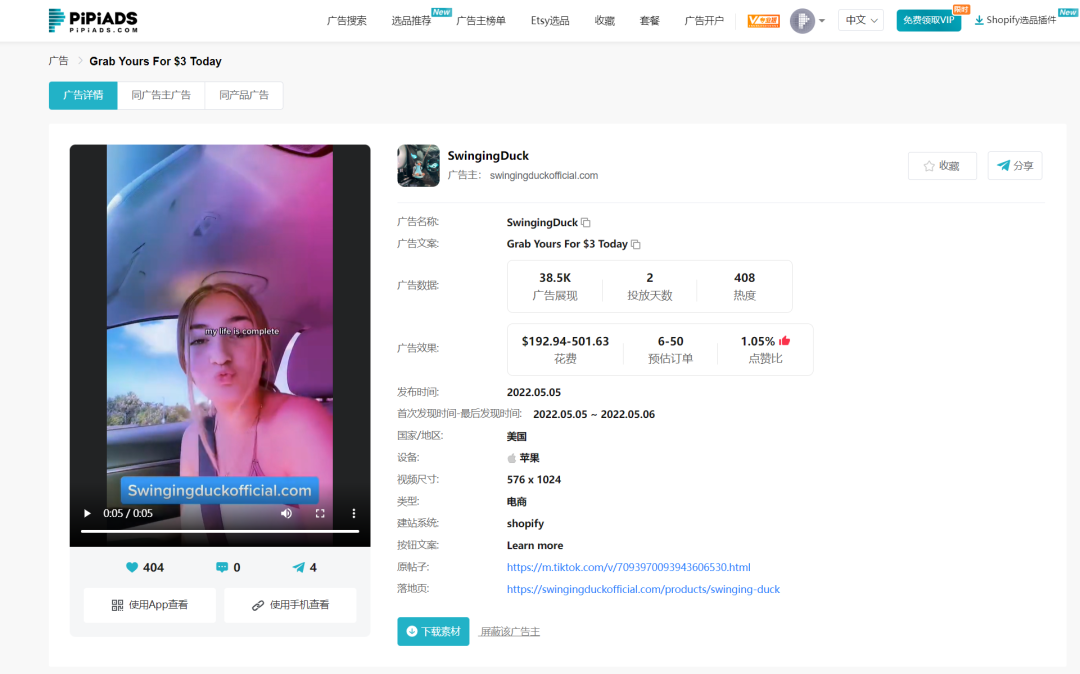Click the heart likes icon
Viewport: 1080px width, 674px height.
pyautogui.click(x=132, y=567)
